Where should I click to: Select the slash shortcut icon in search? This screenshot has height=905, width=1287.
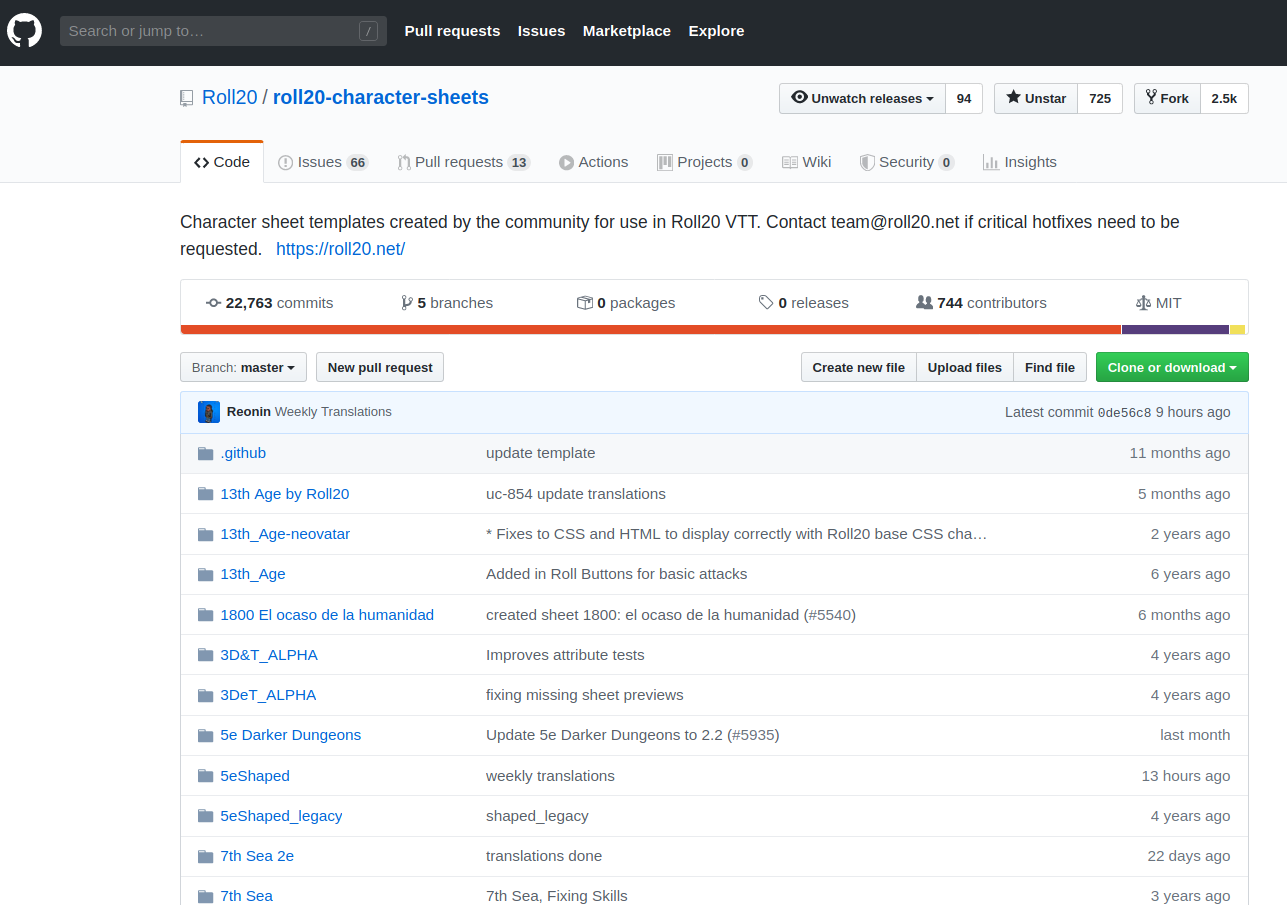point(368,31)
